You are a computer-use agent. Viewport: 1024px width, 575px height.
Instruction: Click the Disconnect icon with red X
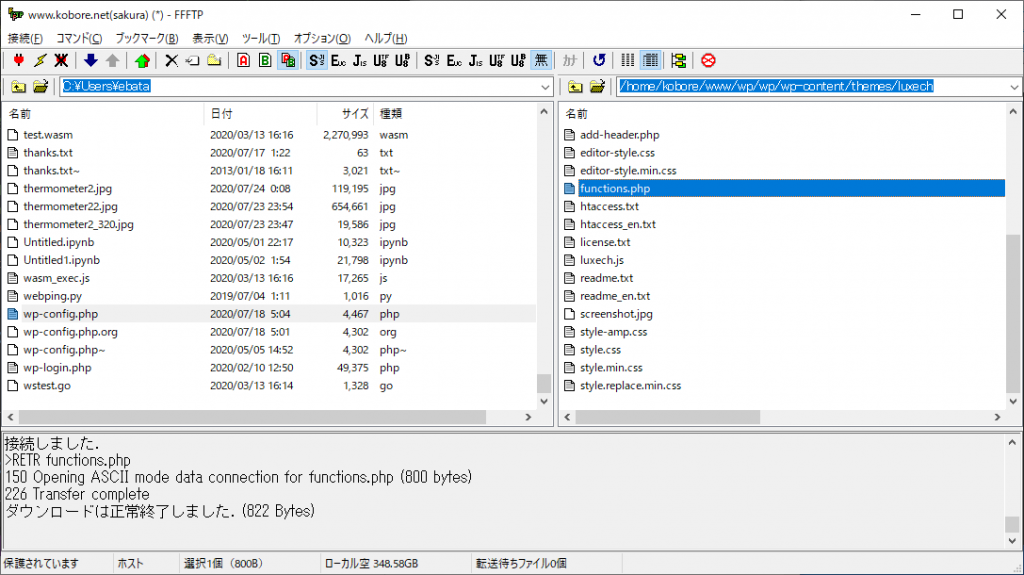coord(62,61)
